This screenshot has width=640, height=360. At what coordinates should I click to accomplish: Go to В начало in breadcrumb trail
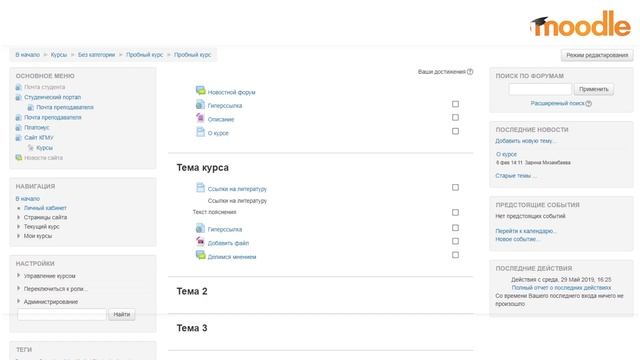coord(28,55)
